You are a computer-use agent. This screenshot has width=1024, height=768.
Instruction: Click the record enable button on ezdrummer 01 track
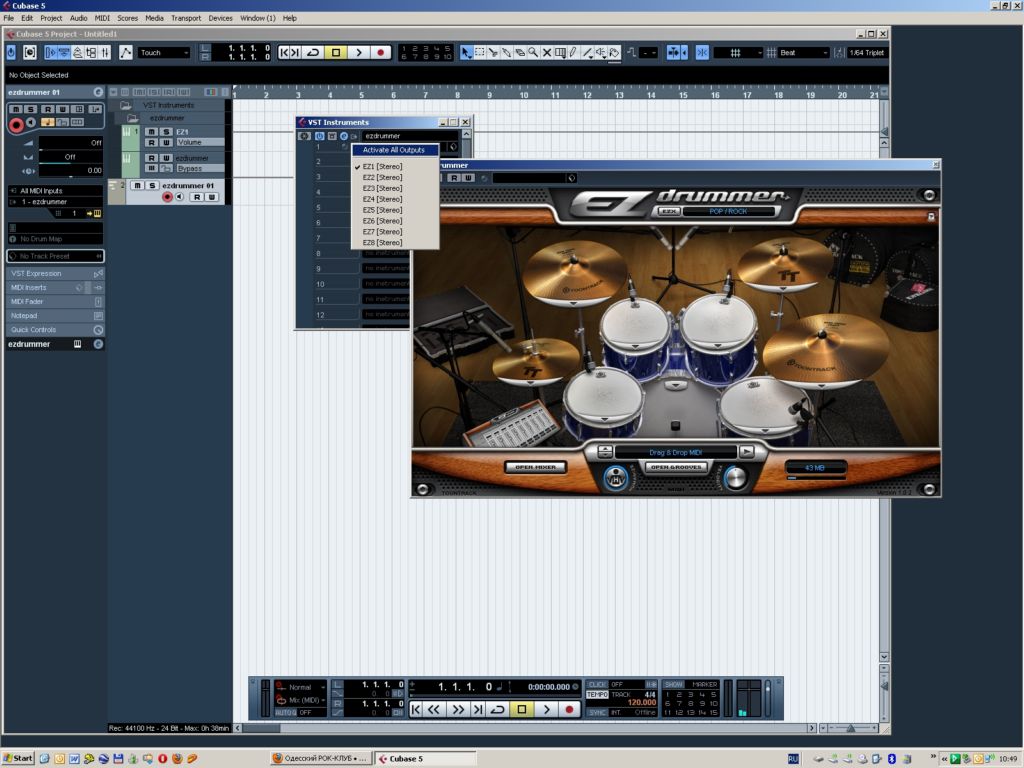167,197
